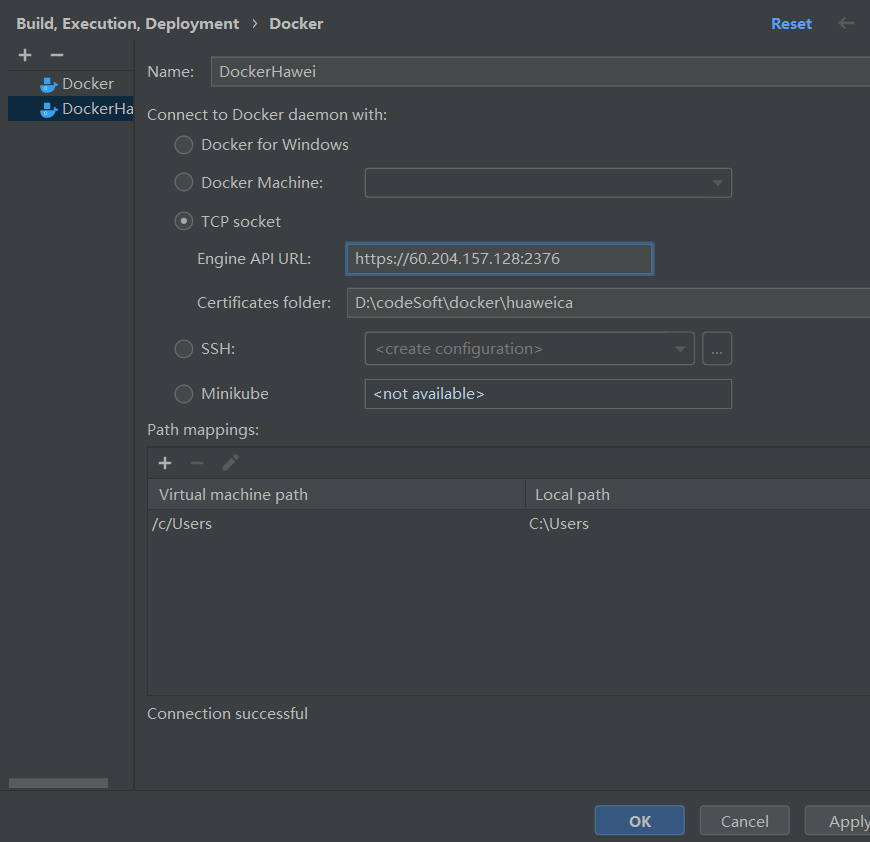Viewport: 870px width, 842px height.
Task: Click the Engine API URL field
Action: tap(499, 259)
